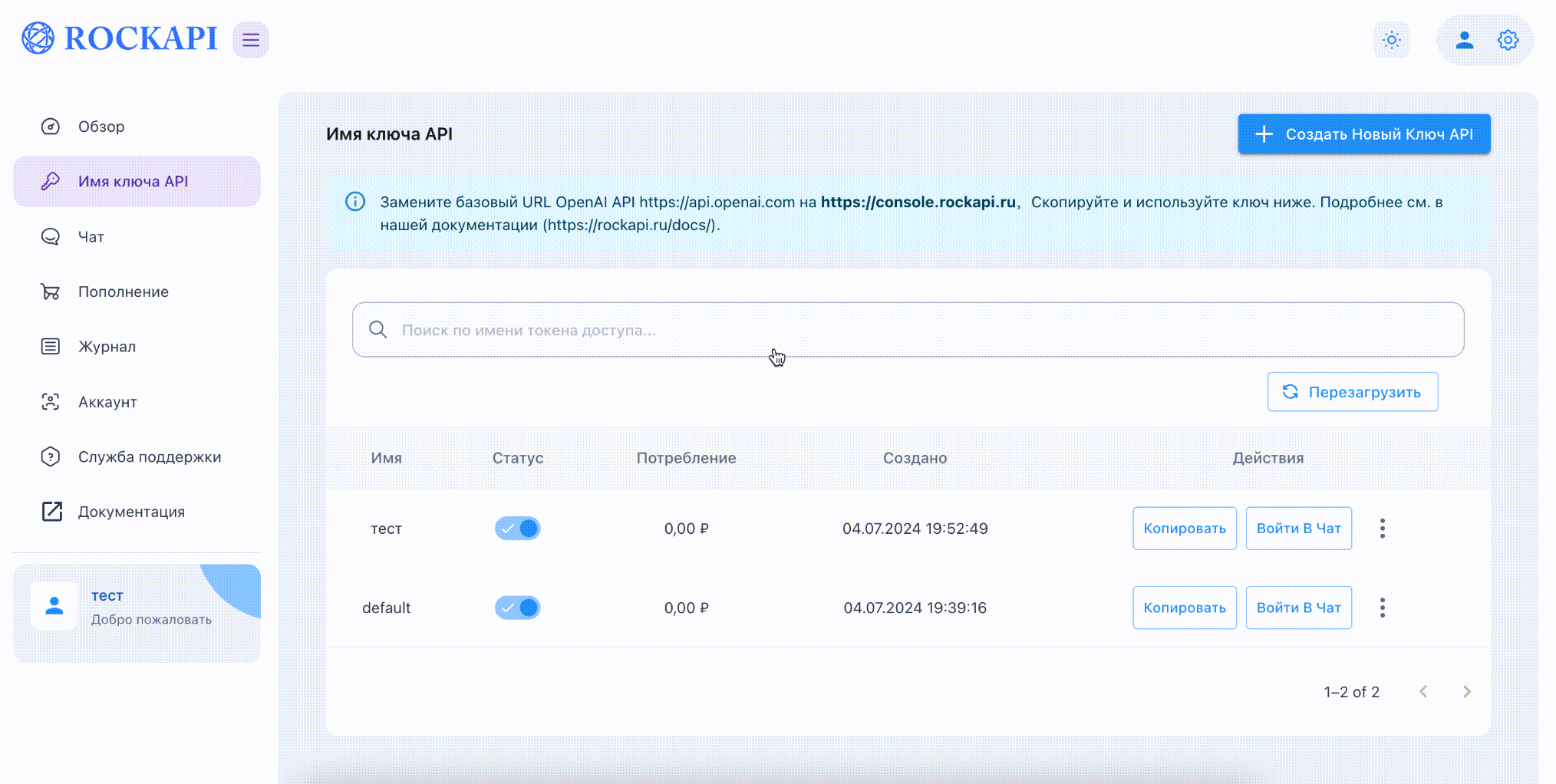Go to Чат in the sidebar
This screenshot has height=784, width=1556.
[137, 237]
